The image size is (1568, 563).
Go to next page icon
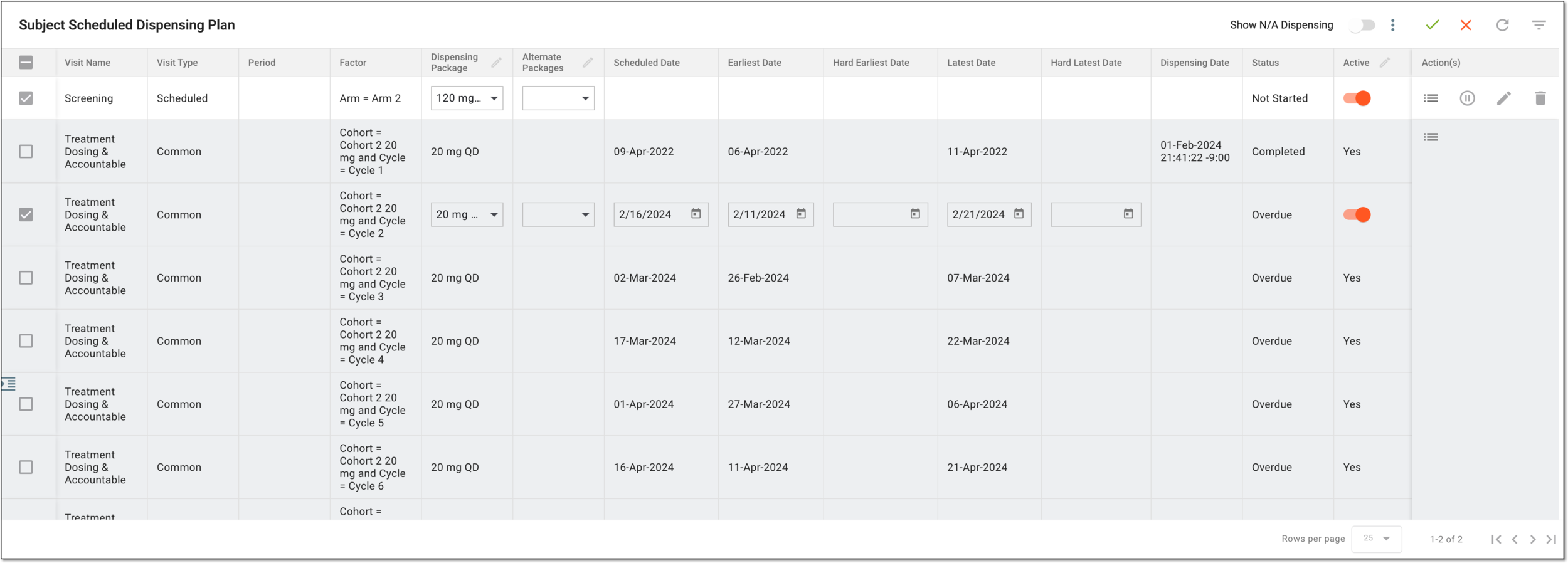point(1533,539)
